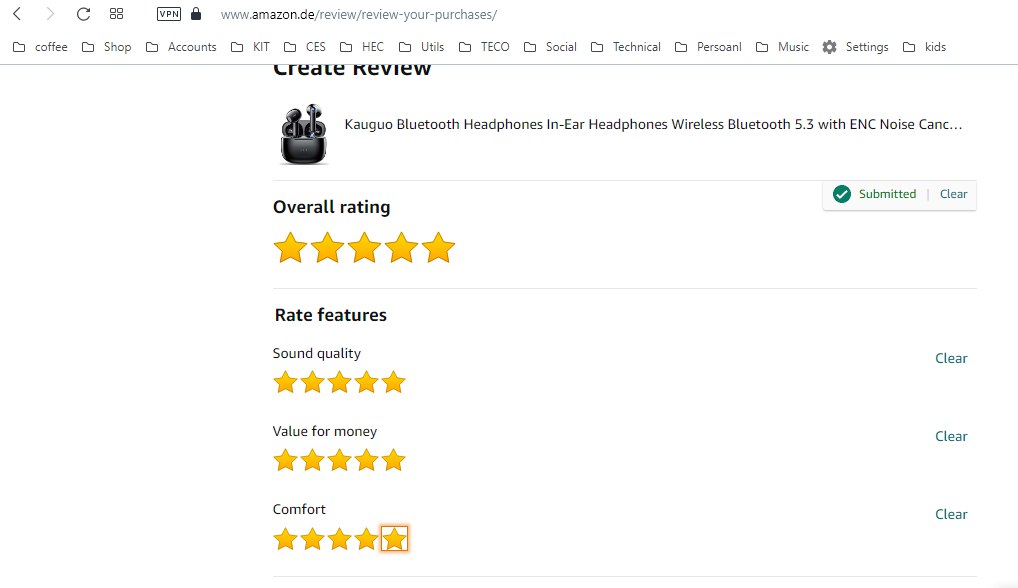Screen dimensions: 1018x588
Task: Rate Comfort one star
Action: [285, 539]
